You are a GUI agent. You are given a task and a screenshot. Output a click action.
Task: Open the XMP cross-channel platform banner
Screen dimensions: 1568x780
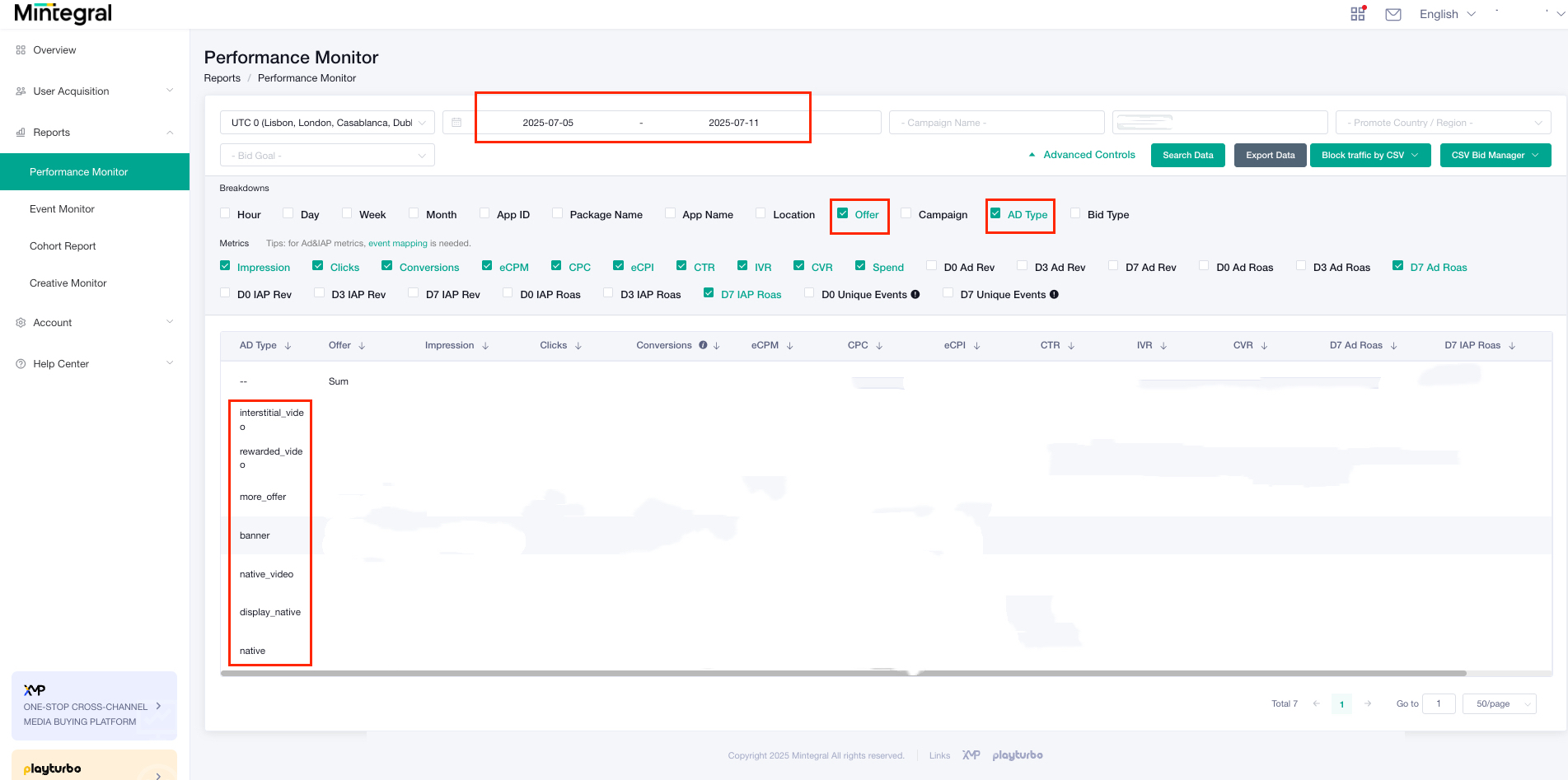click(x=94, y=706)
